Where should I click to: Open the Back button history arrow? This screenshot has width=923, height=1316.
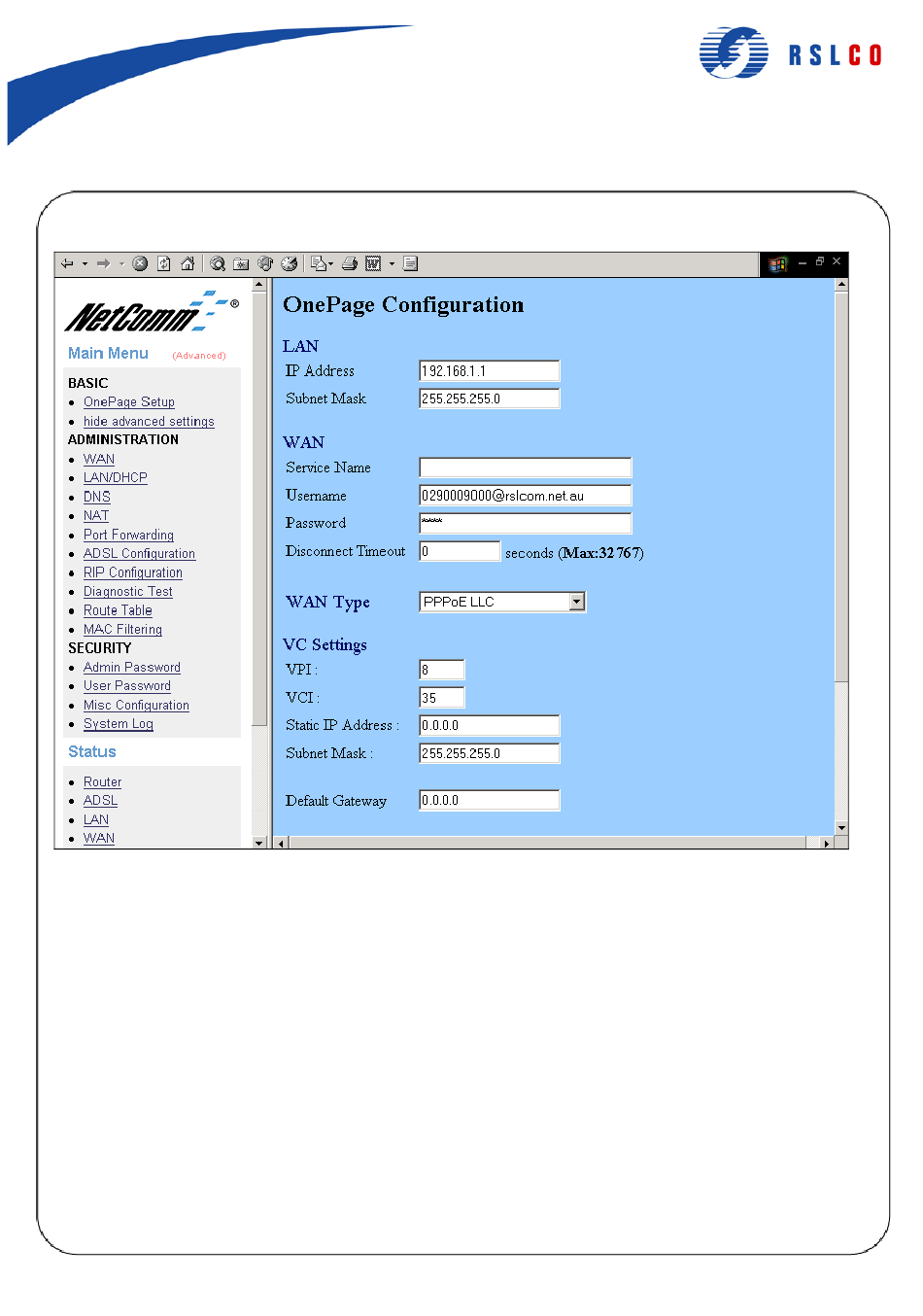(x=85, y=263)
